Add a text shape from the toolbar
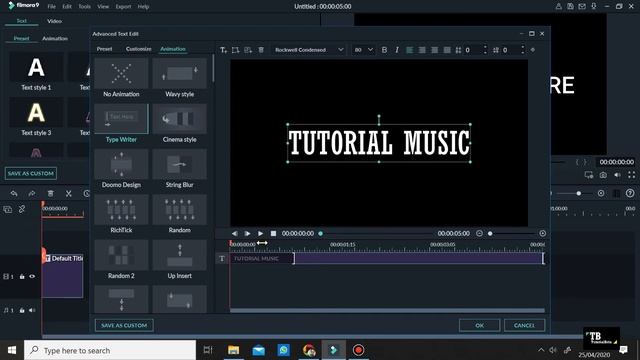Viewport: 640px width, 360px height. 236,50
